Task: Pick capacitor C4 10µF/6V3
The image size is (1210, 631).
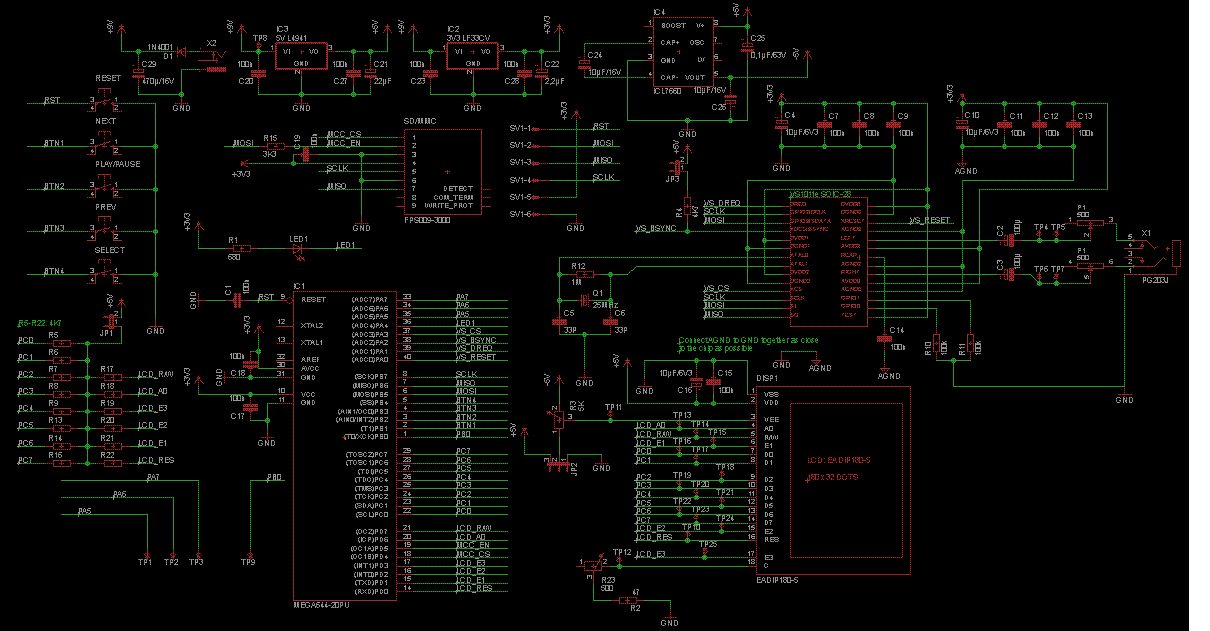Action: click(780, 124)
